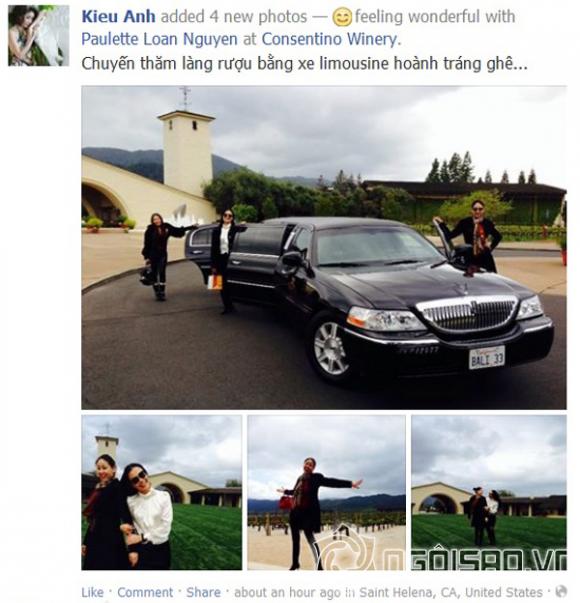Visit the Consentino Winery page link
Screen dimensions: 580x603
coord(330,40)
